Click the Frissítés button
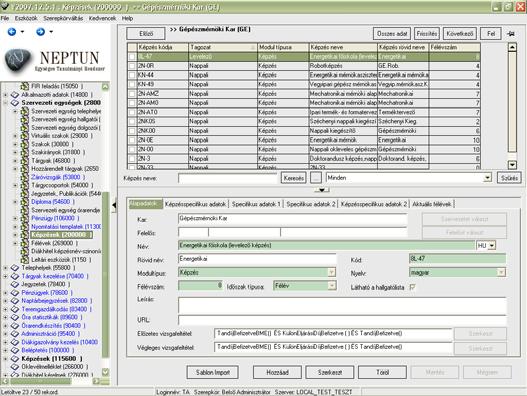 coord(427,34)
